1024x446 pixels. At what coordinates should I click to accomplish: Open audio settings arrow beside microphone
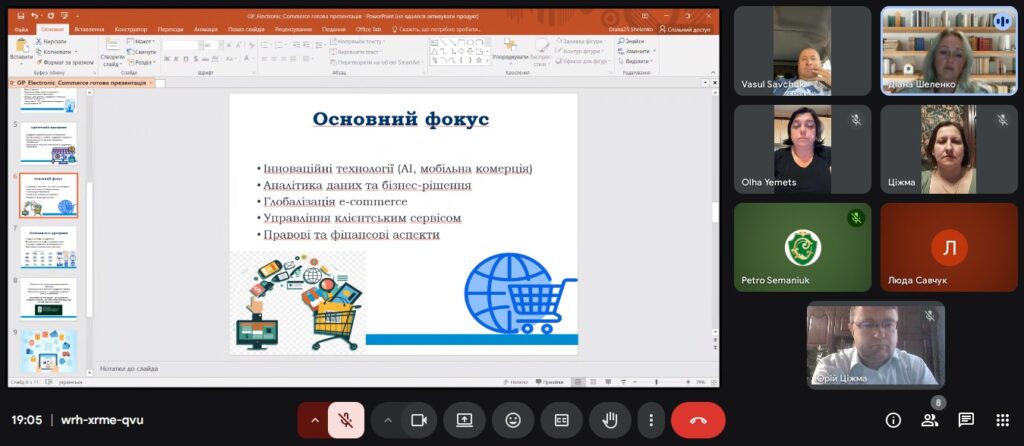tap(314, 420)
